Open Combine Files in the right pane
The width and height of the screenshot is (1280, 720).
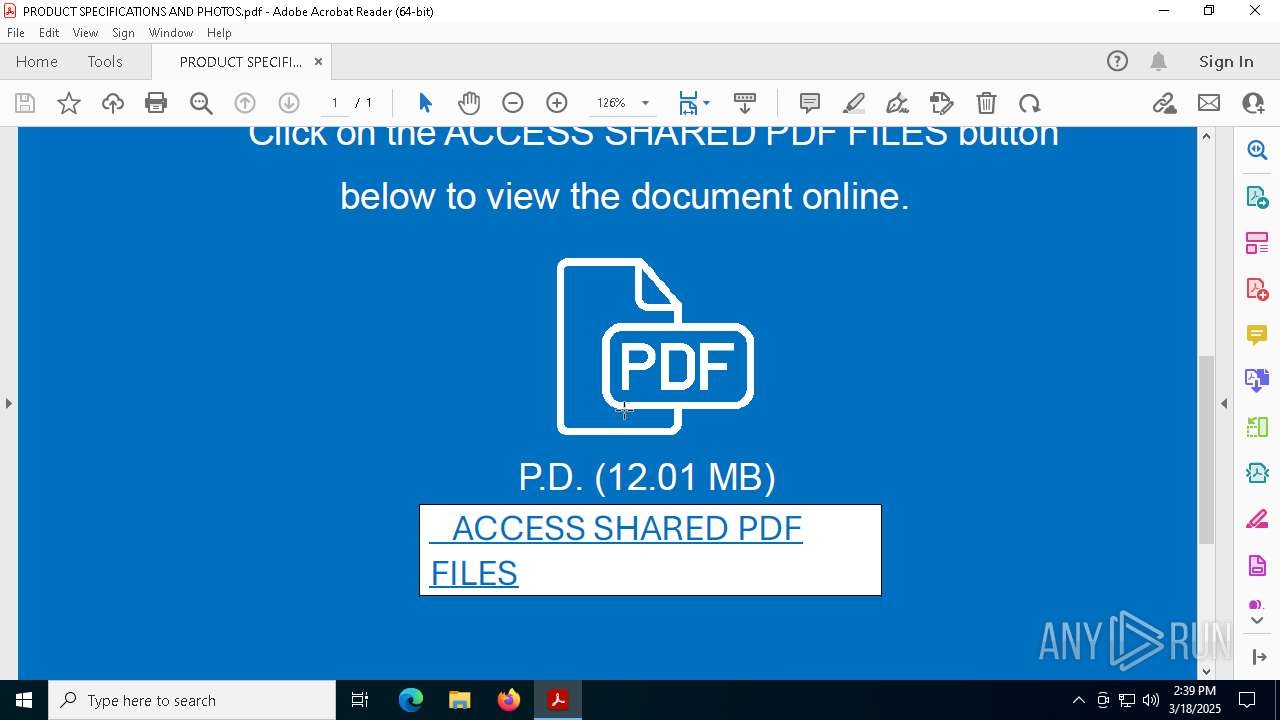click(x=1257, y=381)
